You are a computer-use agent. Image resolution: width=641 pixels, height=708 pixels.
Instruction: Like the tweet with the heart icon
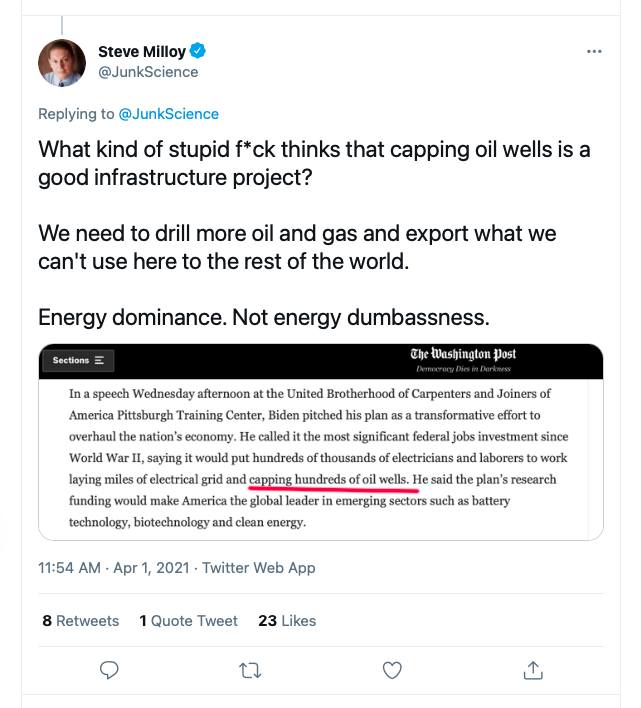393,669
